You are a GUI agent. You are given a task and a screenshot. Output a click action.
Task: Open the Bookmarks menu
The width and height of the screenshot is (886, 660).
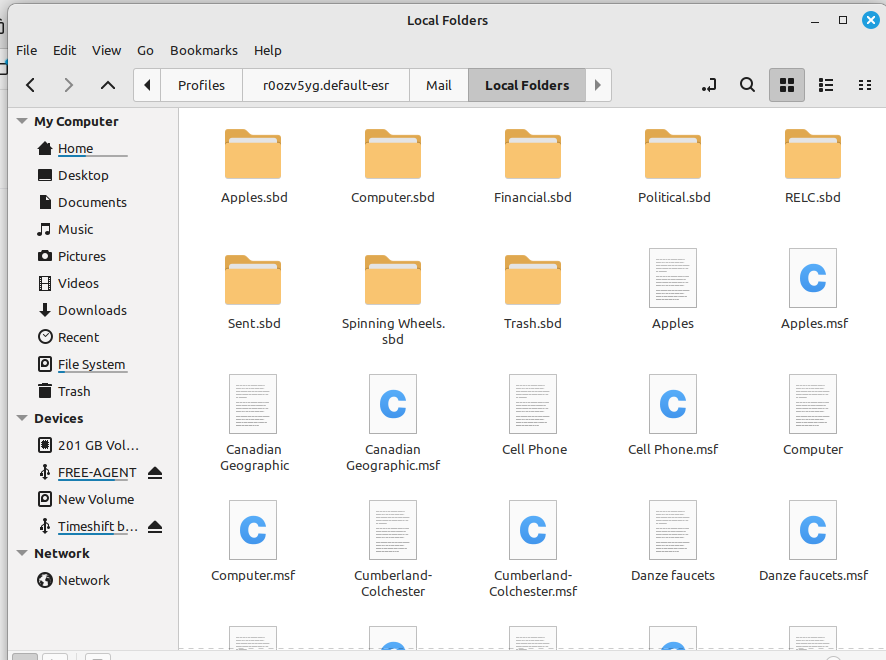pos(203,50)
